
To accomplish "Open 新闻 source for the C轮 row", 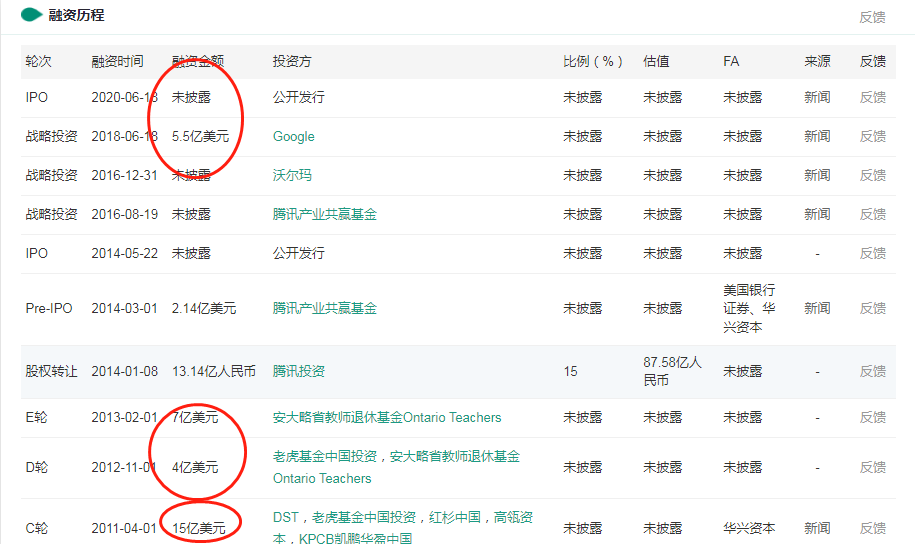I will click(x=817, y=527).
